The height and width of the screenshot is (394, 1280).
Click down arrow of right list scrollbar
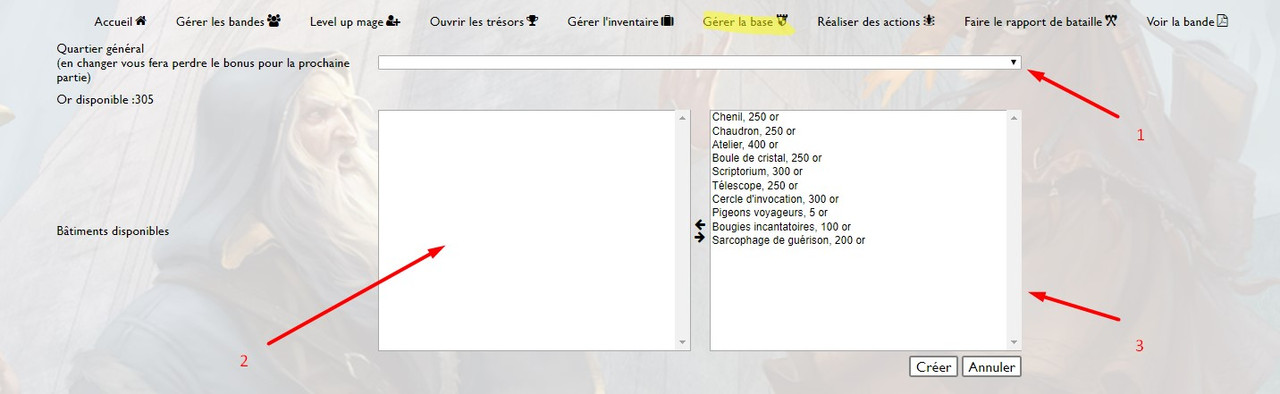[x=1014, y=342]
